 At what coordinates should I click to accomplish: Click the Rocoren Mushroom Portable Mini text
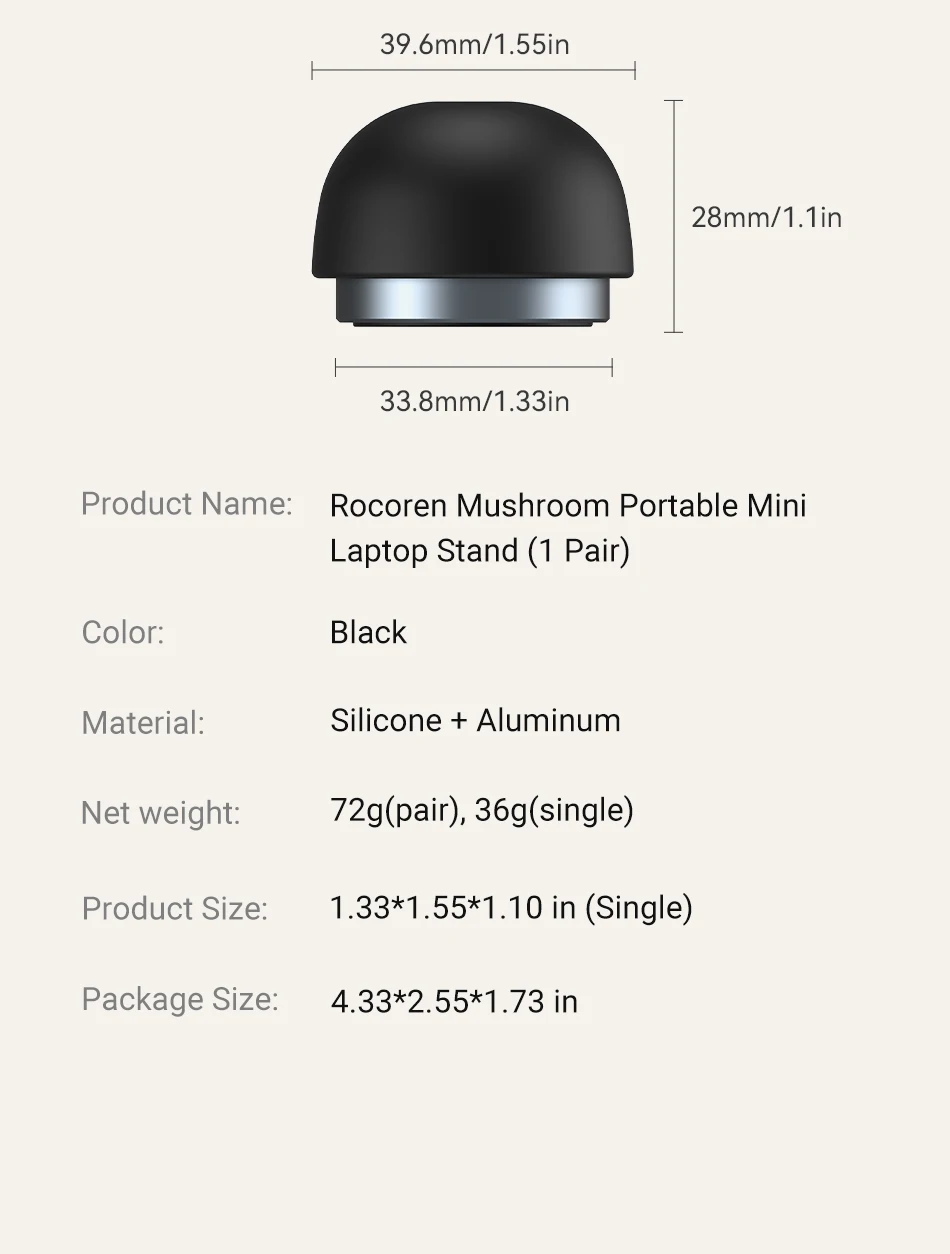click(x=568, y=505)
